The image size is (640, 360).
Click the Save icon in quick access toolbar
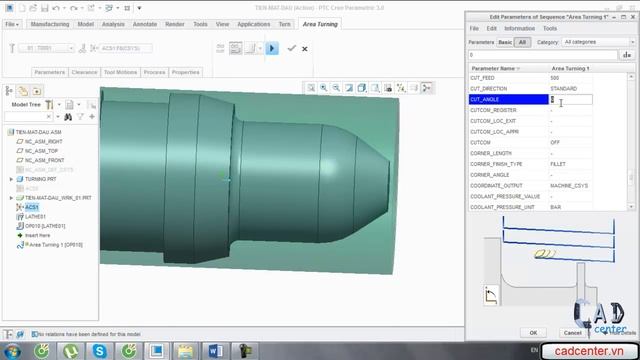(x=44, y=8)
